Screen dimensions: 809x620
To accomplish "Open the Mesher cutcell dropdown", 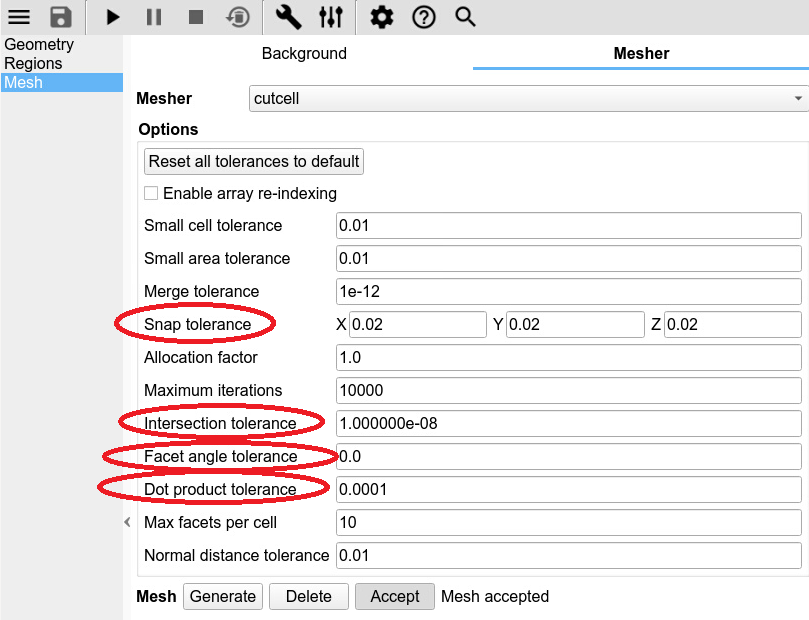I will (x=528, y=99).
